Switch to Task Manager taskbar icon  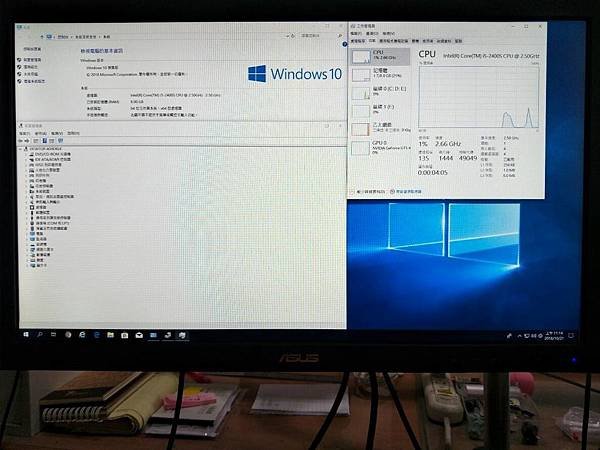(182, 335)
